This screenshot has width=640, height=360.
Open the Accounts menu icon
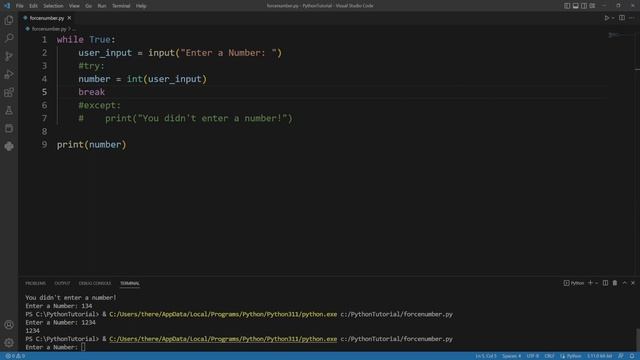[x=9, y=325]
